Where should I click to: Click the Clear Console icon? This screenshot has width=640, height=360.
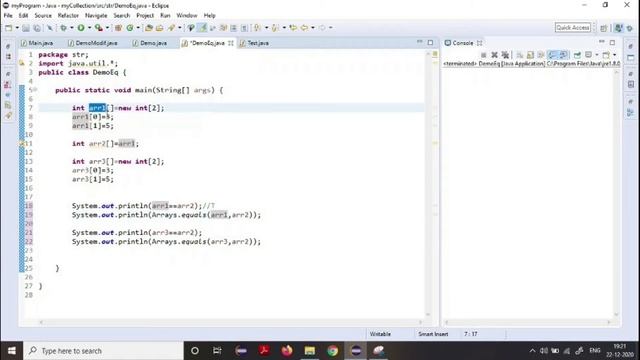[520, 55]
